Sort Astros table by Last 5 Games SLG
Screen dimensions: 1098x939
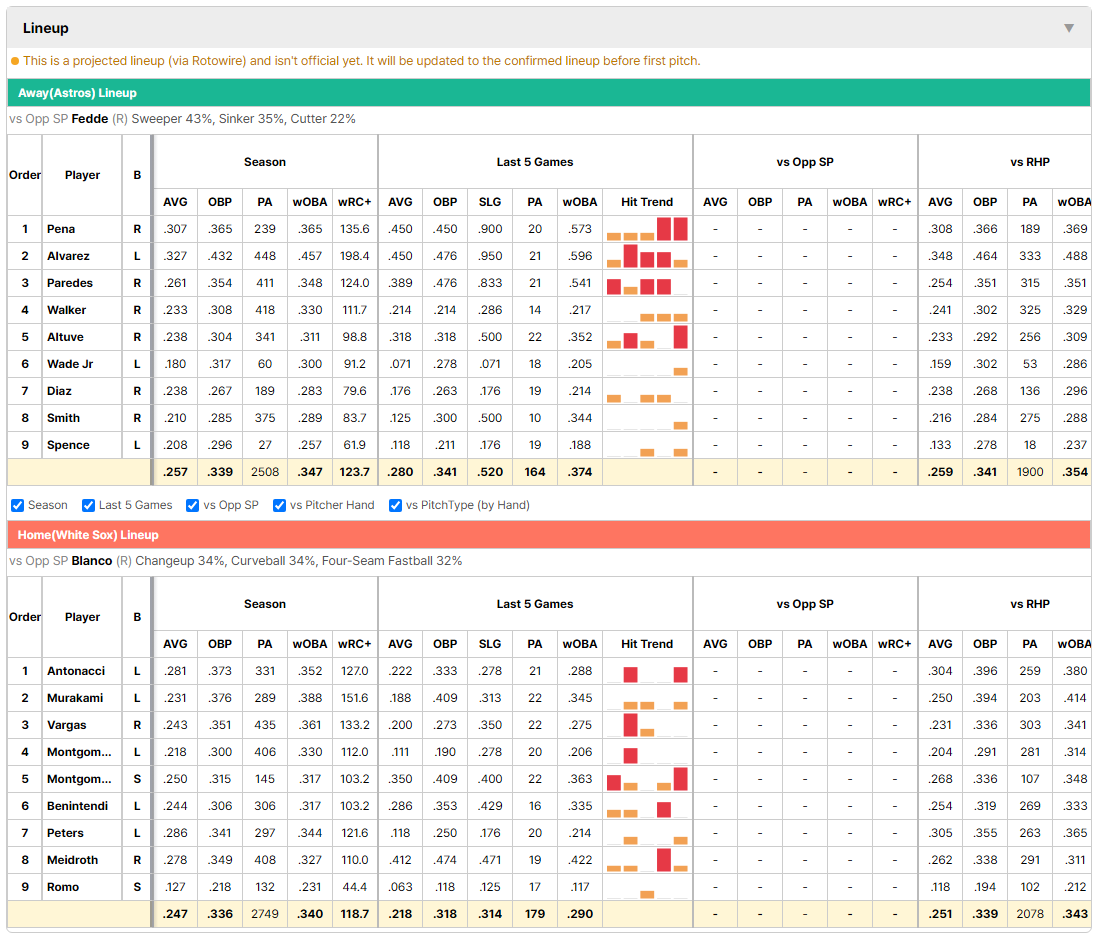tap(490, 202)
